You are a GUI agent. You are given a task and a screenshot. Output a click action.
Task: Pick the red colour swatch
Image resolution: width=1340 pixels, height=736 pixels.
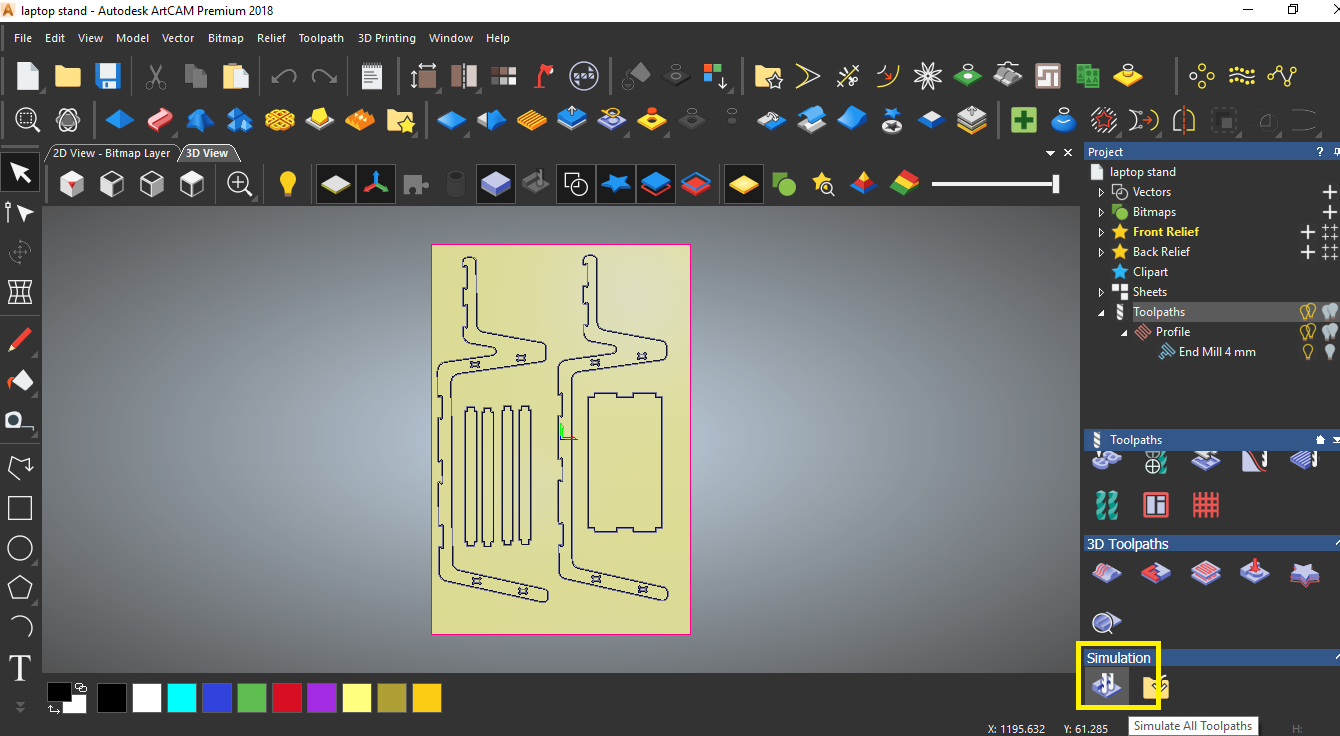click(x=287, y=698)
